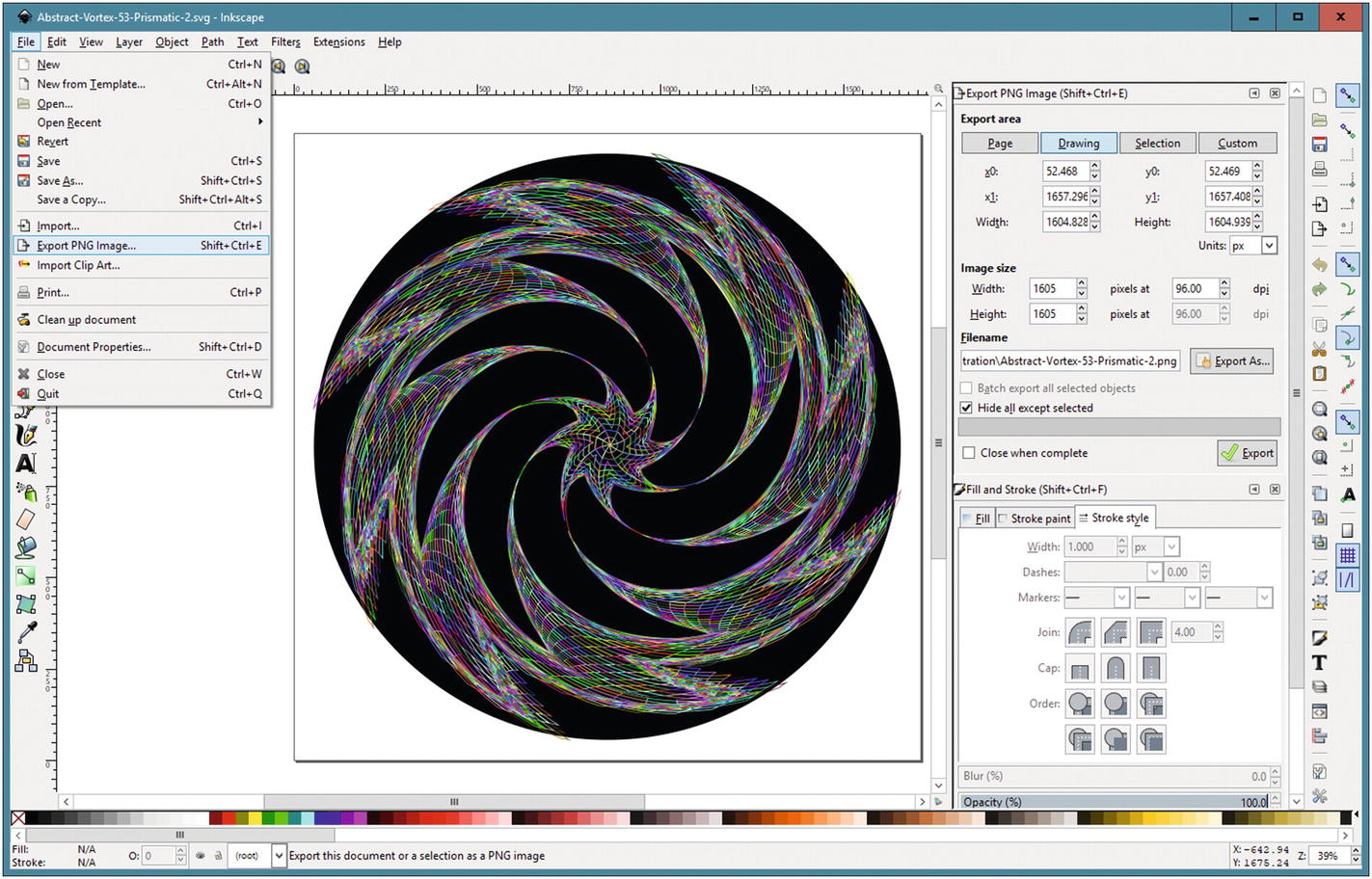The width and height of the screenshot is (1372, 879).
Task: Toggle the enable snapping button
Action: (x=1348, y=96)
